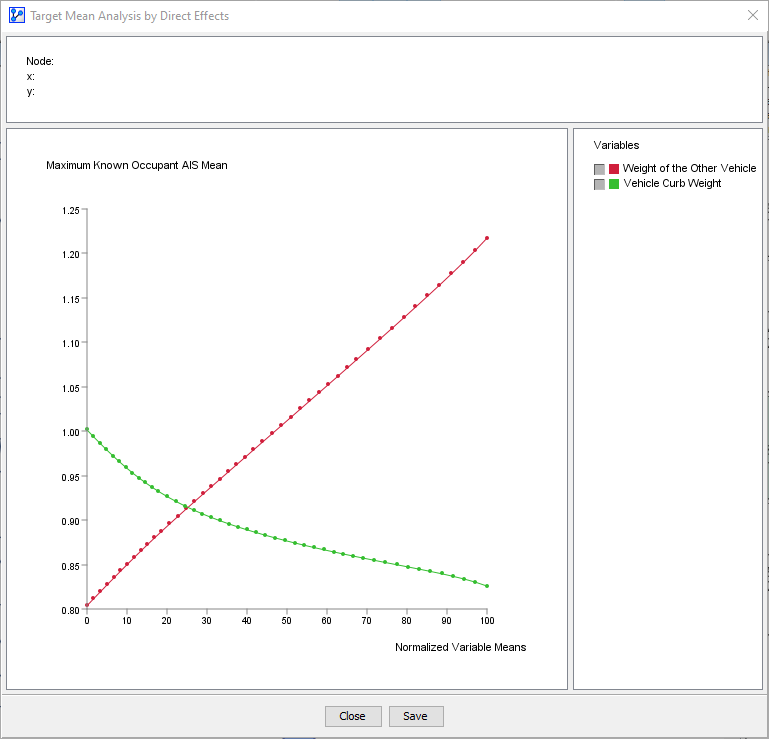The height and width of the screenshot is (739, 769).
Task: Click red swatch for Weight of the Other Vehicle
Action: [x=614, y=169]
